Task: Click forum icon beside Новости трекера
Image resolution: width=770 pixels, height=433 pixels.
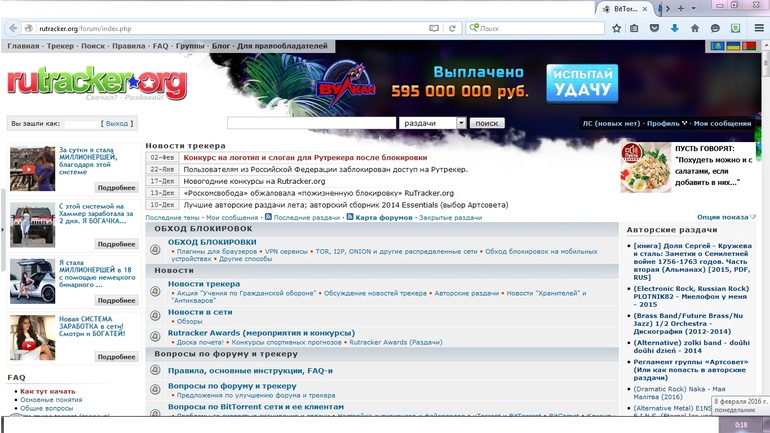Action: [x=155, y=291]
